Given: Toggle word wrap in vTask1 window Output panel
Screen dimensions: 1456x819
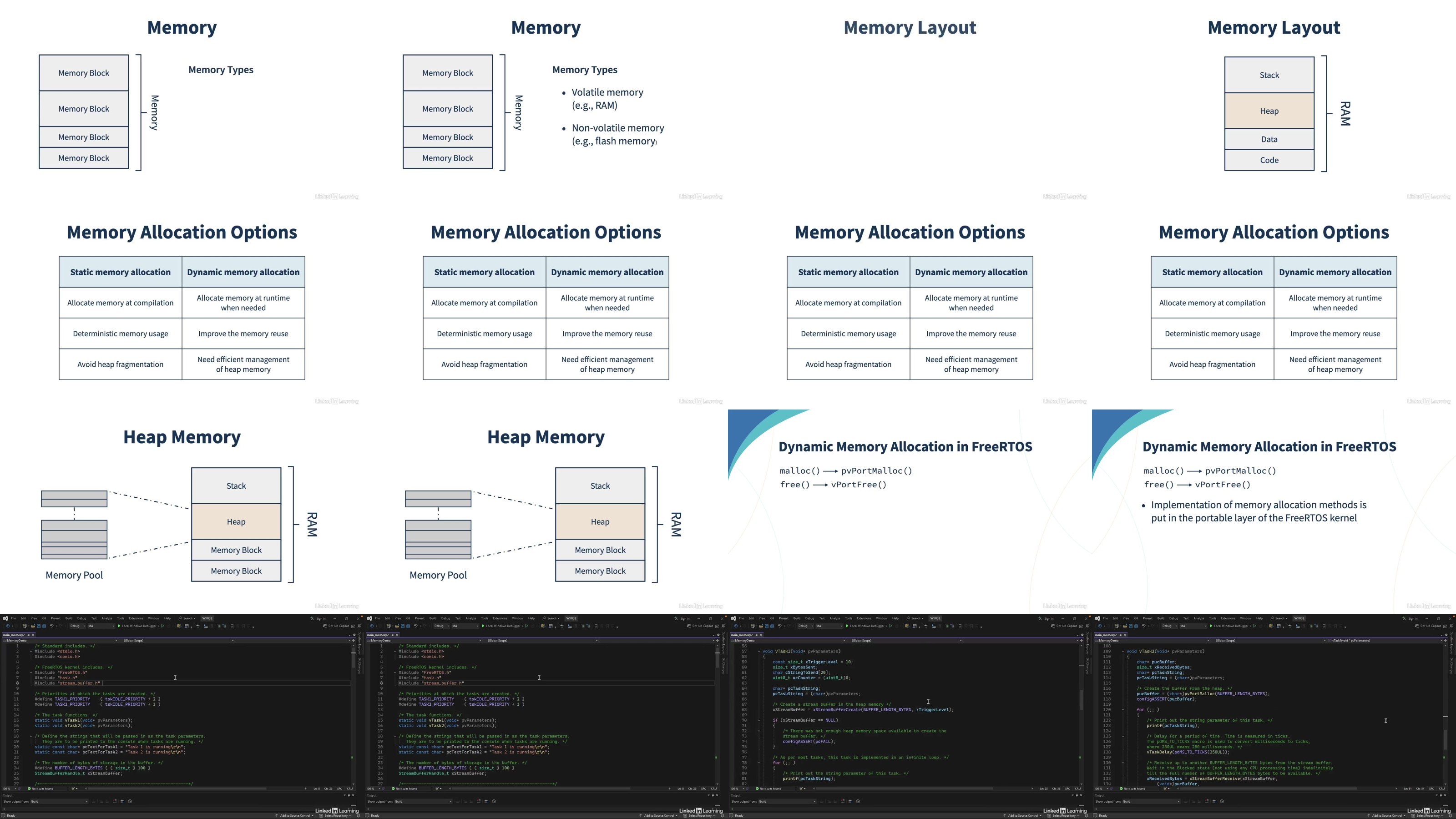Looking at the screenshot, I should click(851, 801).
